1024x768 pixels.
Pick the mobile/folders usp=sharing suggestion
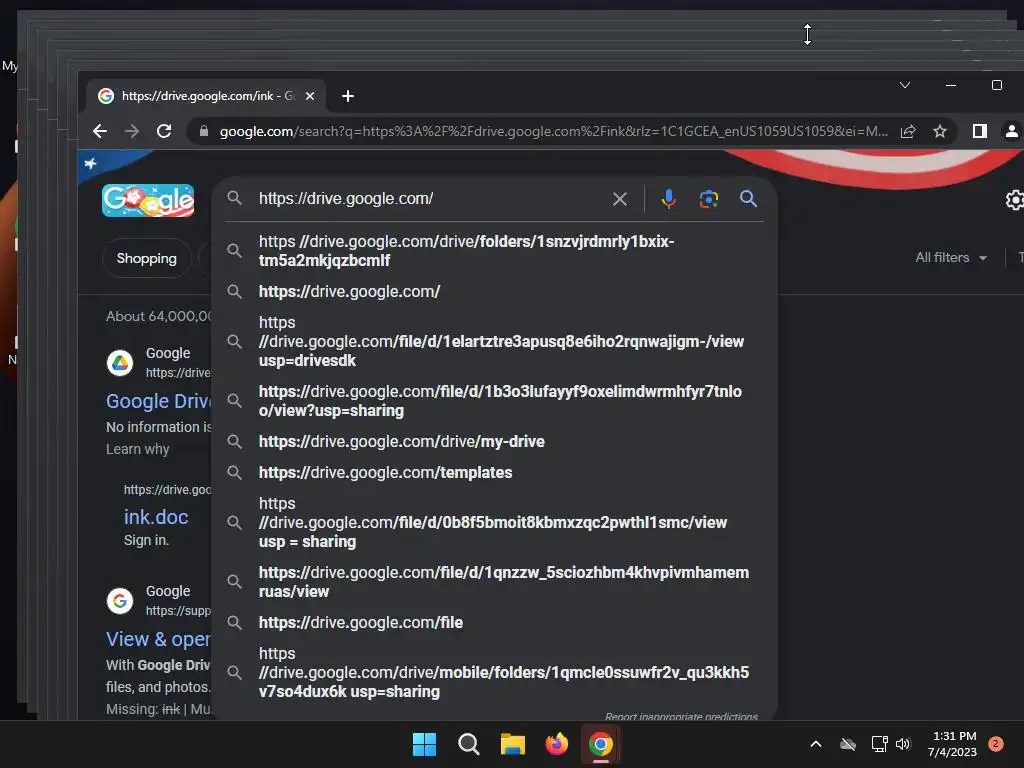click(x=494, y=672)
